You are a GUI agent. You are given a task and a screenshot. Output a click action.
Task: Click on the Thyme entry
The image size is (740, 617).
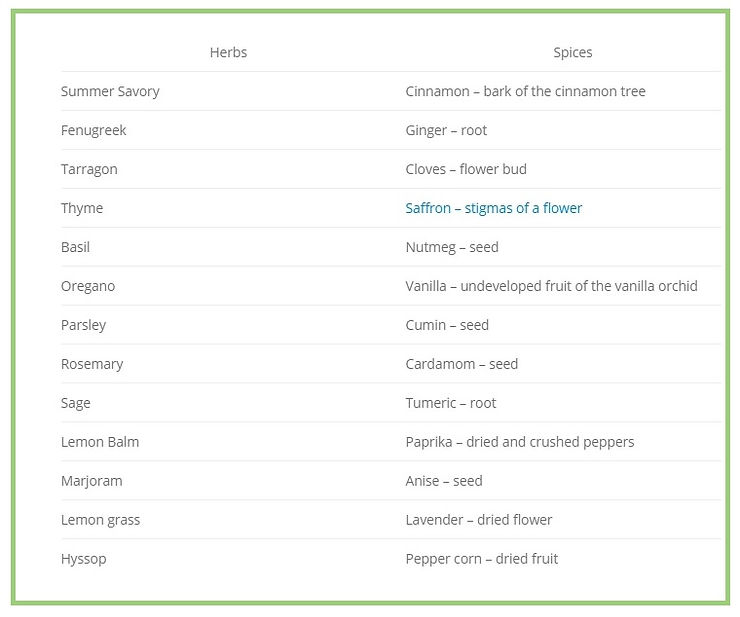pos(82,208)
